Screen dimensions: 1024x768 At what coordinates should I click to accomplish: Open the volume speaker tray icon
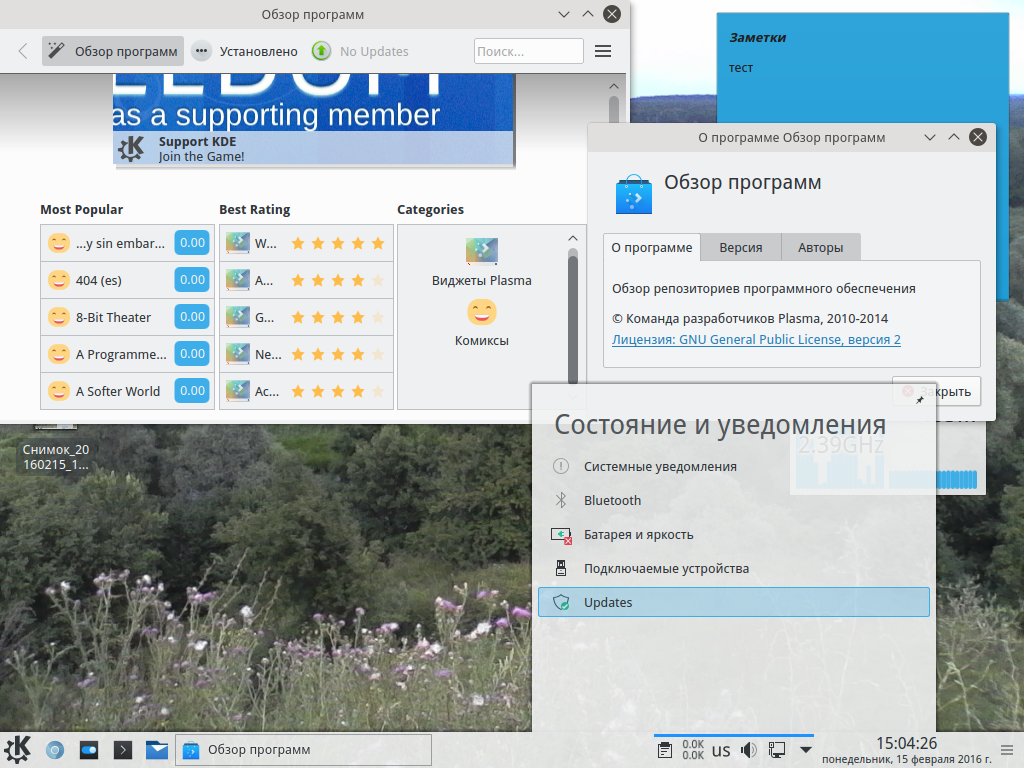click(x=749, y=750)
